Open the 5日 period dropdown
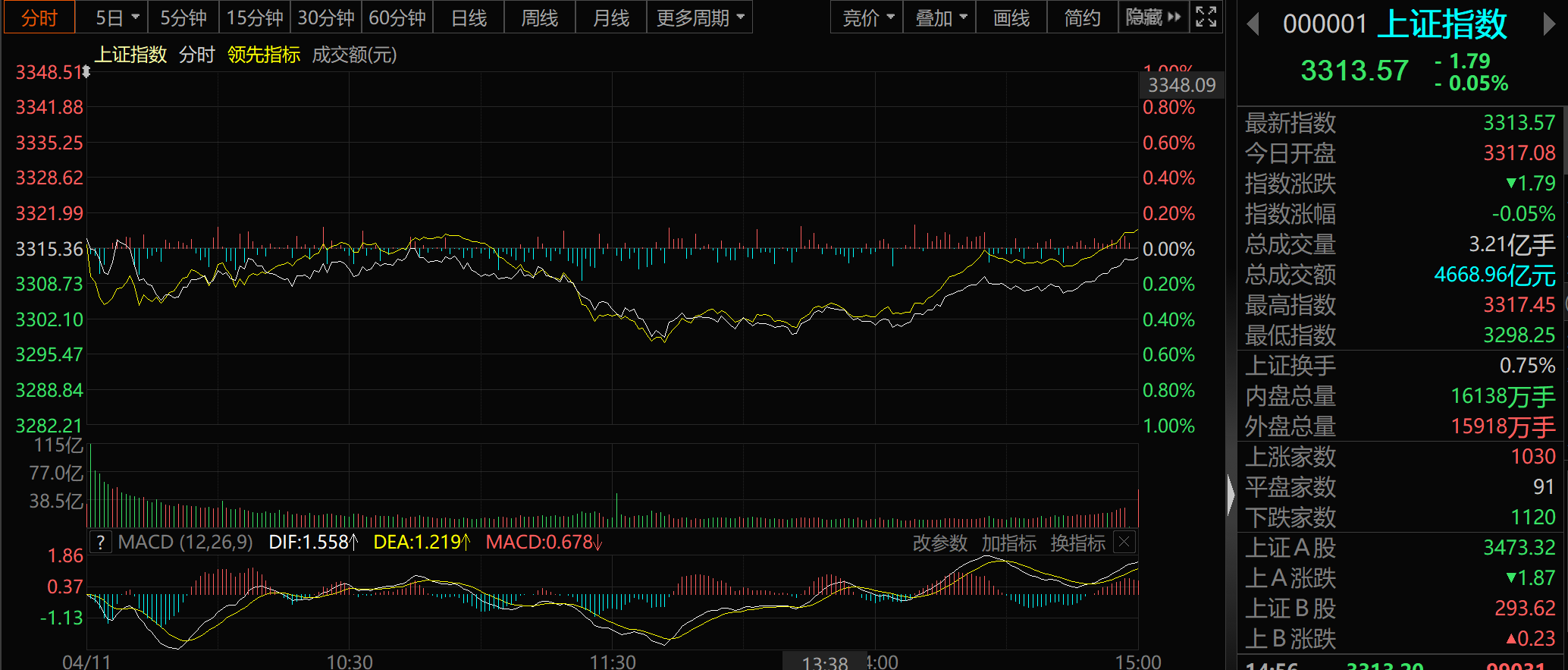 click(x=117, y=17)
